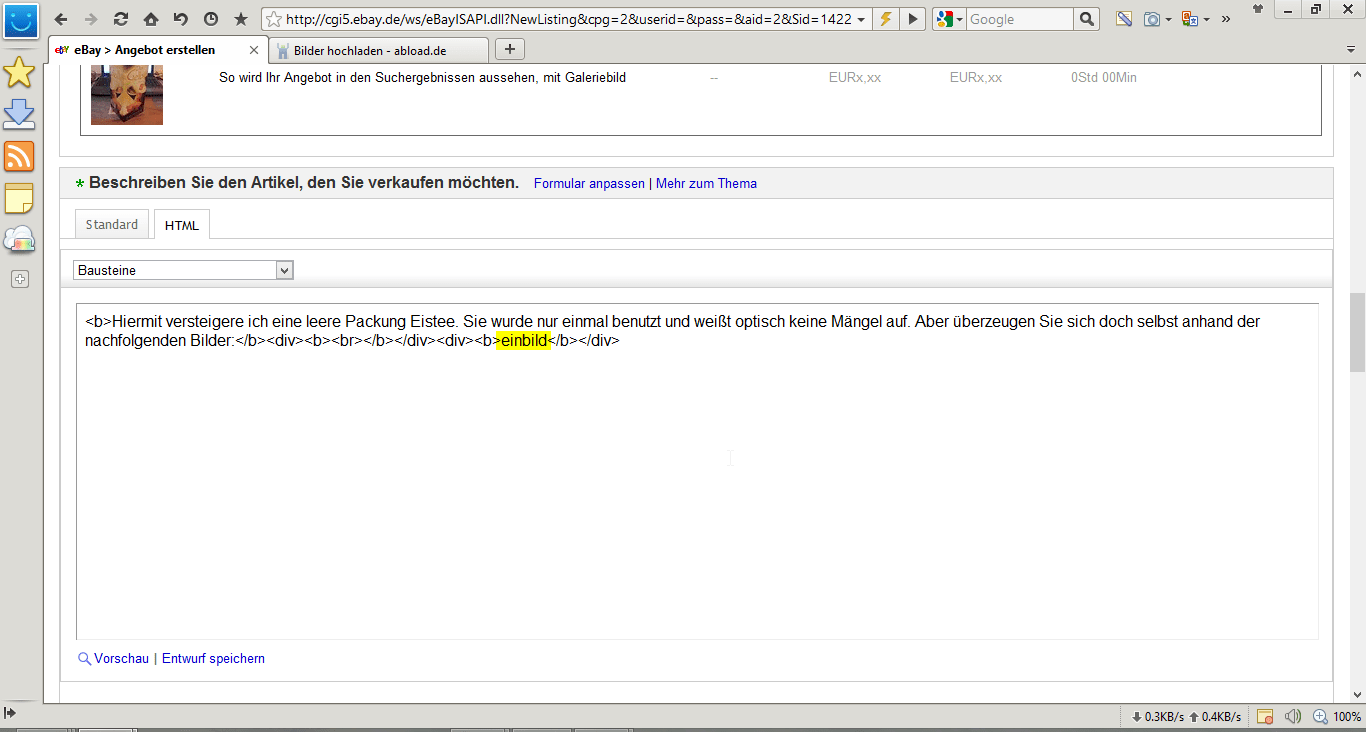The image size is (1366, 732).
Task: Open the popup blocker status icon
Action: [1265, 716]
